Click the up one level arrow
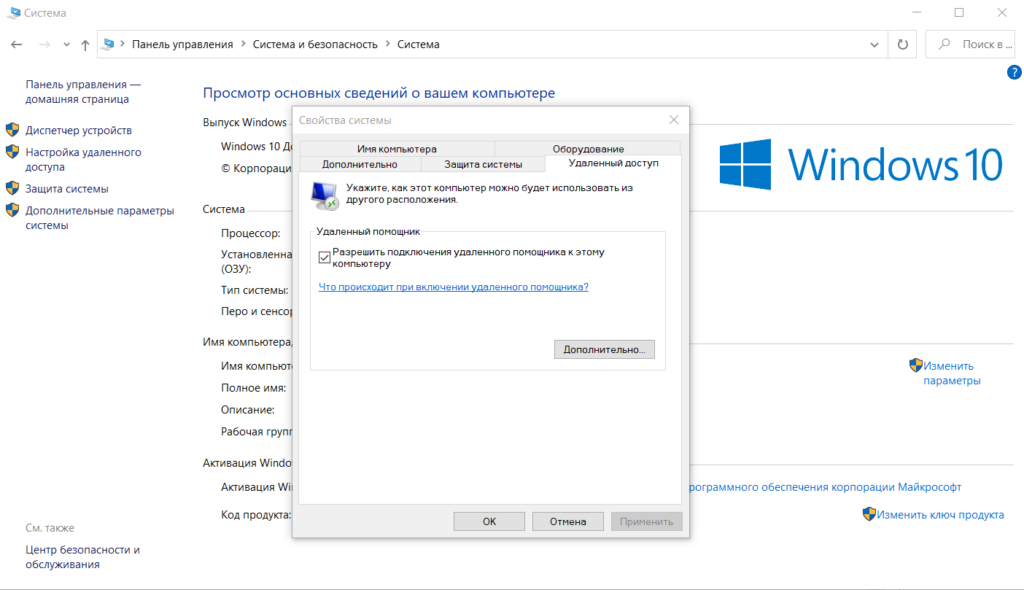 coord(85,45)
